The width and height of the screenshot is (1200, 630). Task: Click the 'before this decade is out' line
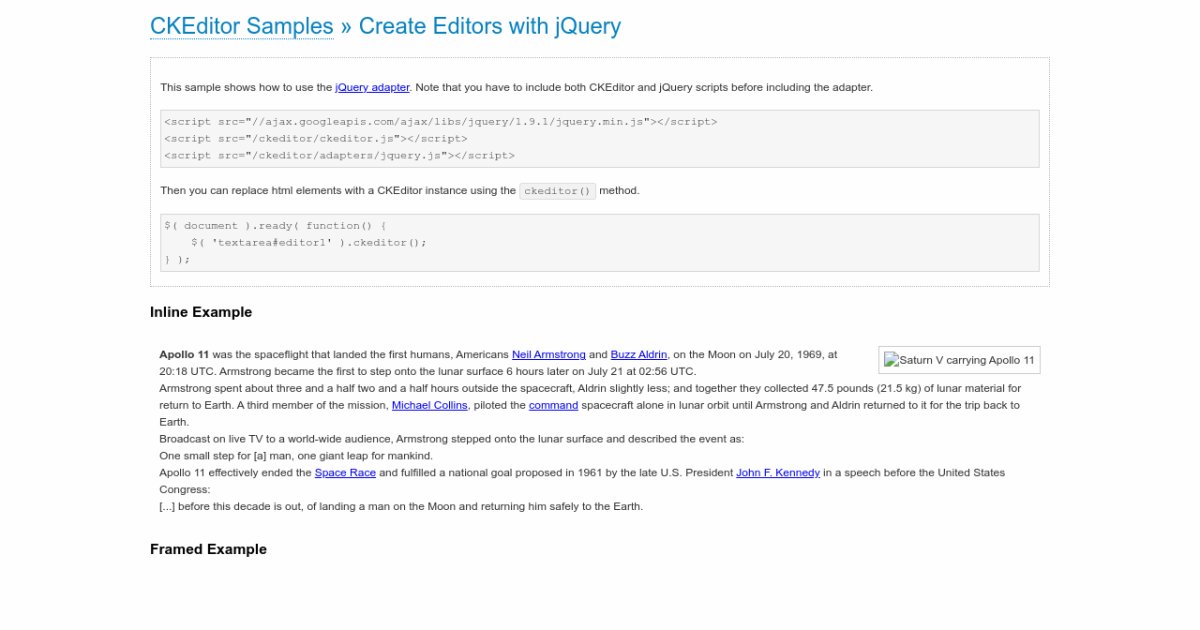click(x=400, y=506)
